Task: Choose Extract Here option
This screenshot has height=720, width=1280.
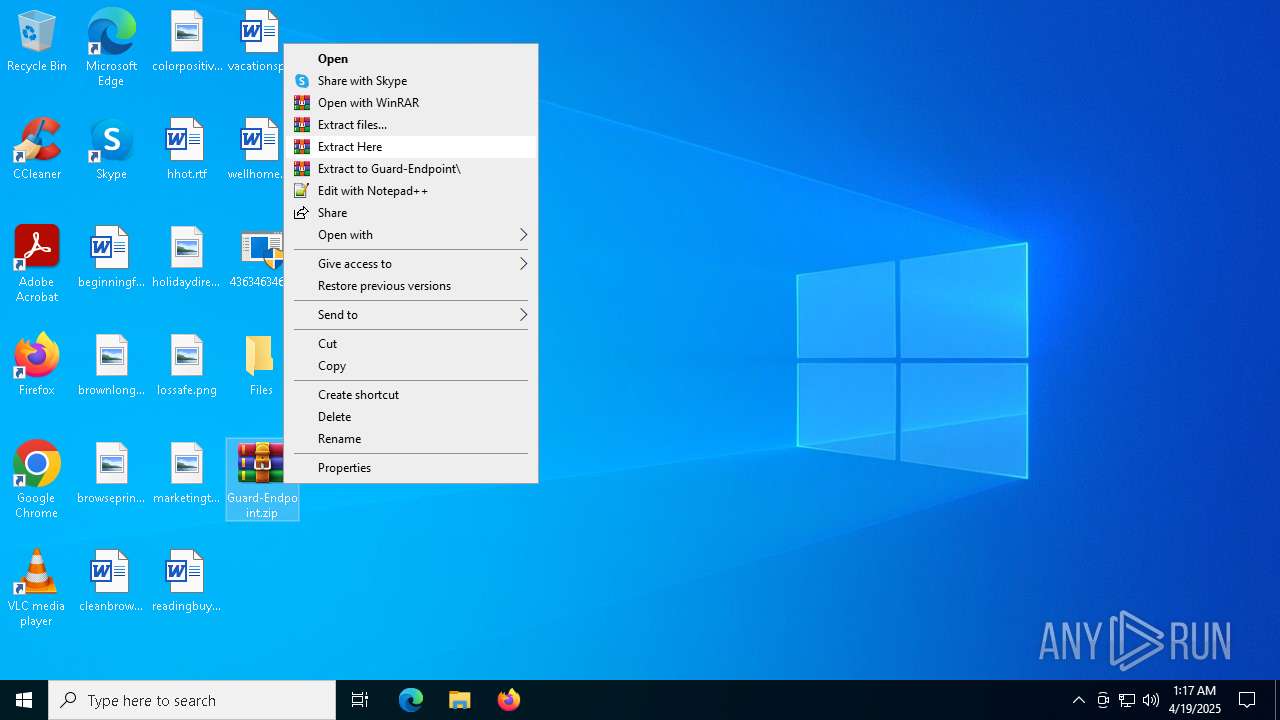Action: point(411,147)
